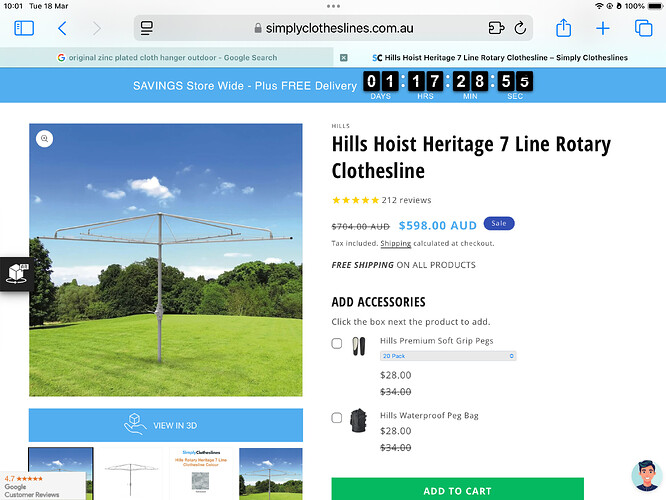Tick the Hills Waterproof Peg Bag checkbox

336,418
